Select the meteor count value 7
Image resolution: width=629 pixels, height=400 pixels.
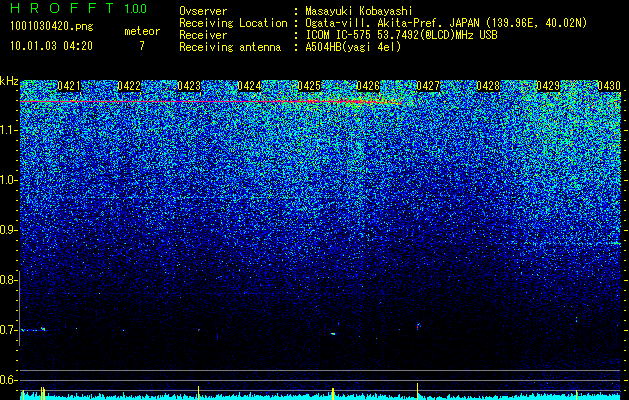click(142, 46)
